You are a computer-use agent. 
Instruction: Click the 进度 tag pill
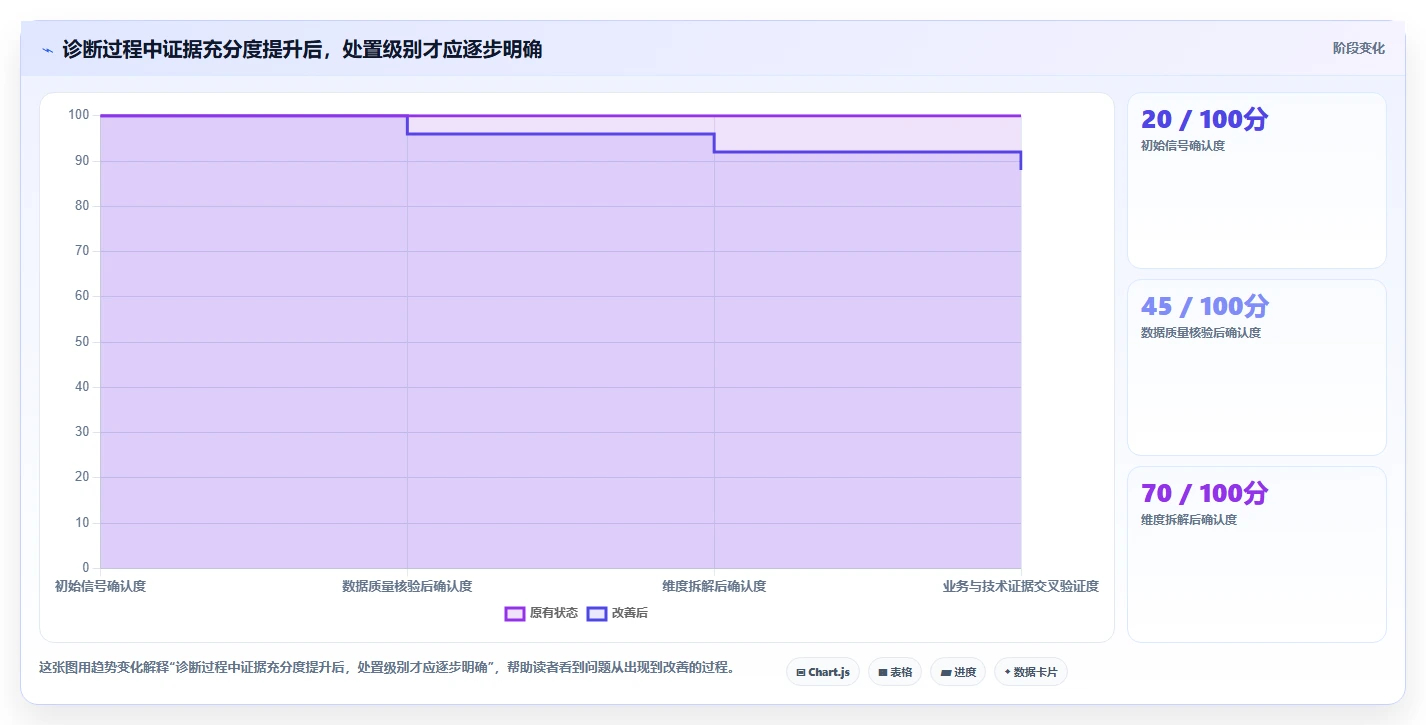coord(958,672)
